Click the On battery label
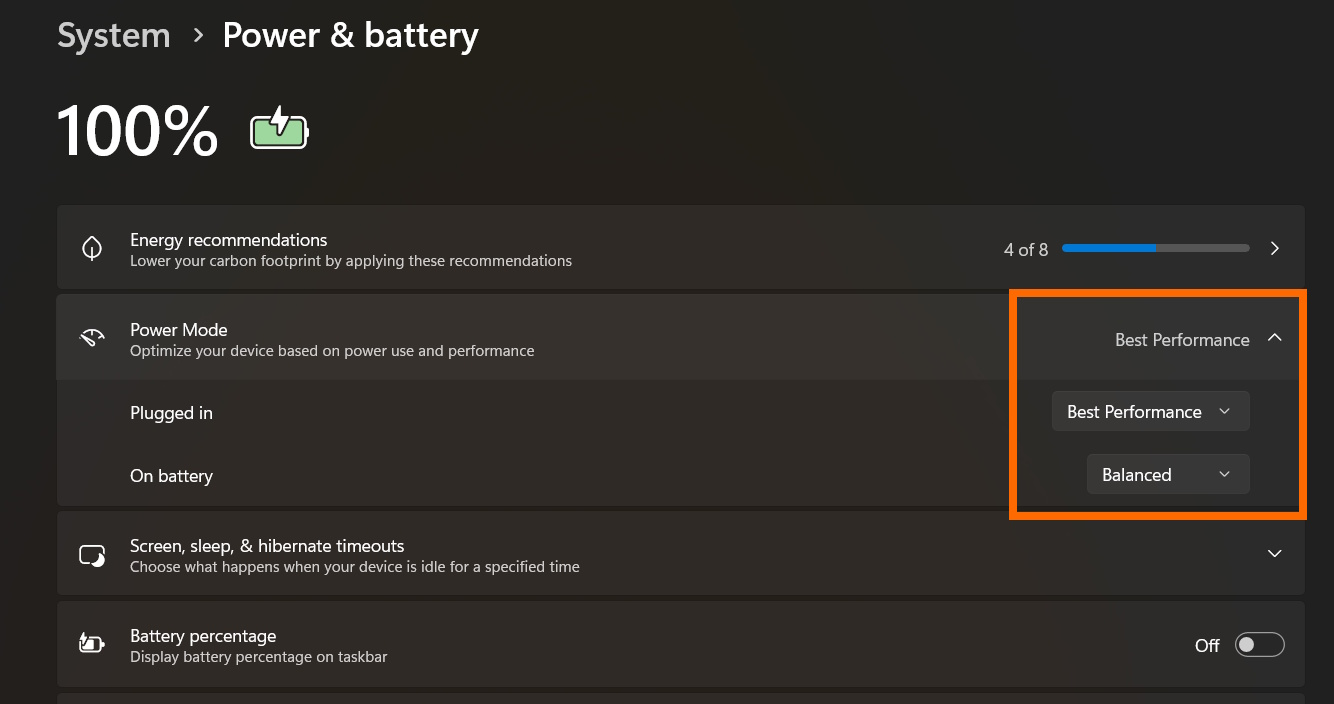This screenshot has height=704, width=1334. [171, 476]
